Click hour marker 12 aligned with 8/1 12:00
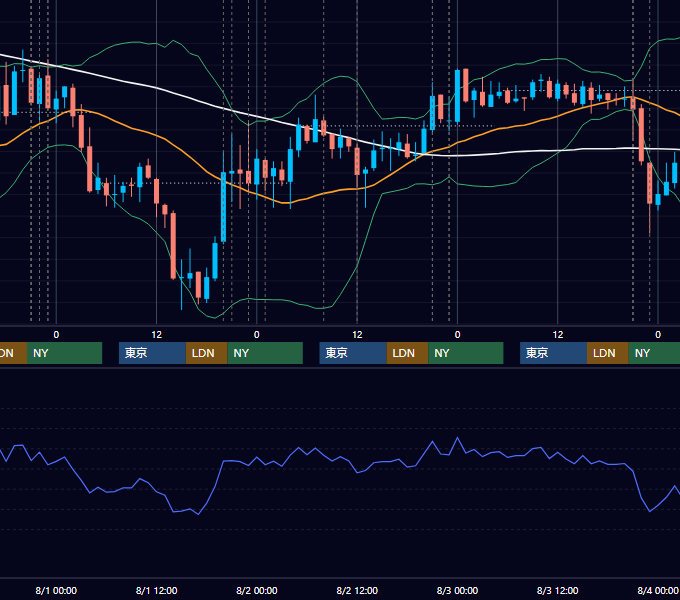The height and width of the screenshot is (600, 680). click(157, 335)
